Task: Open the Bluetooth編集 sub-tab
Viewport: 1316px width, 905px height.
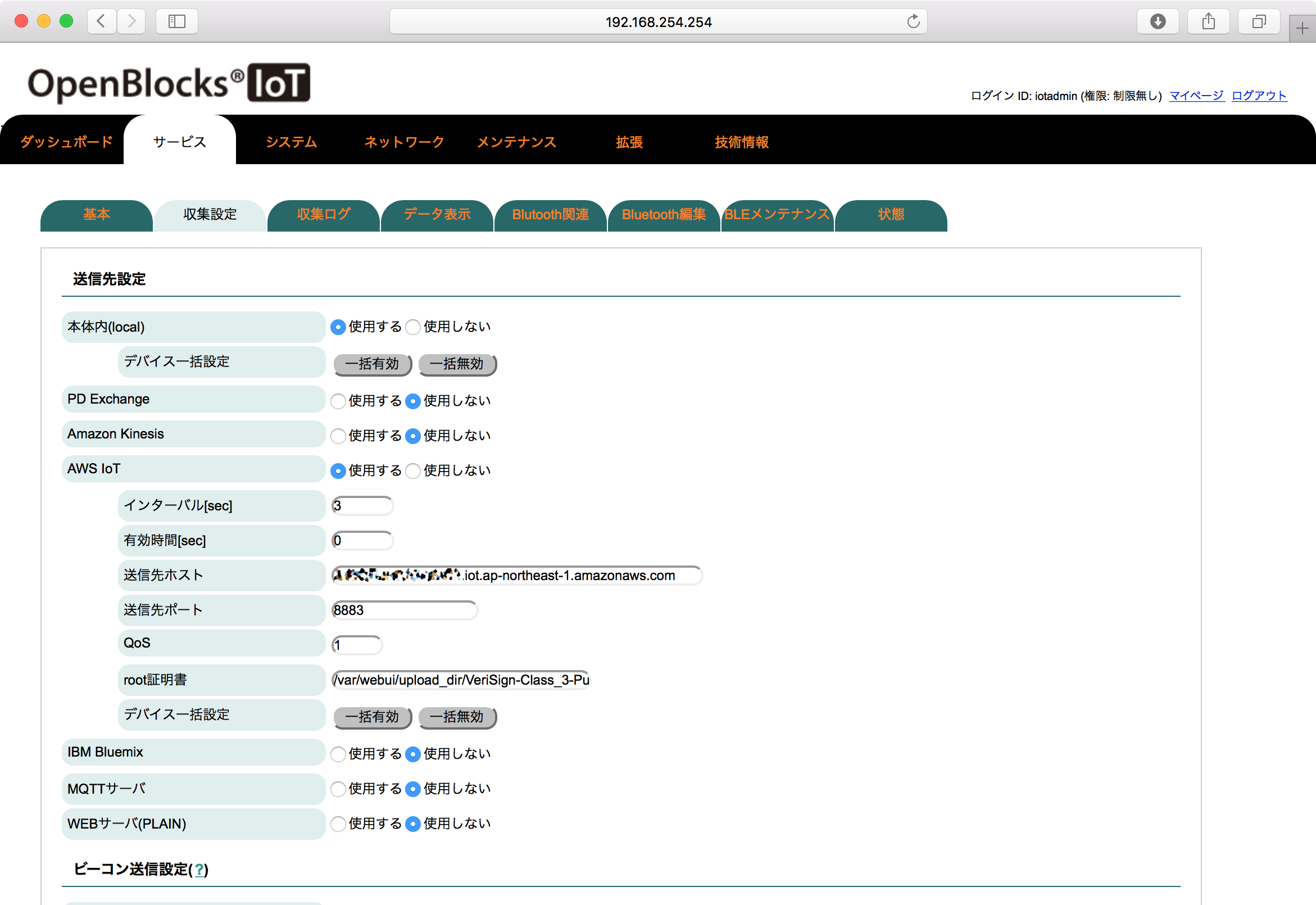Action: (x=664, y=215)
